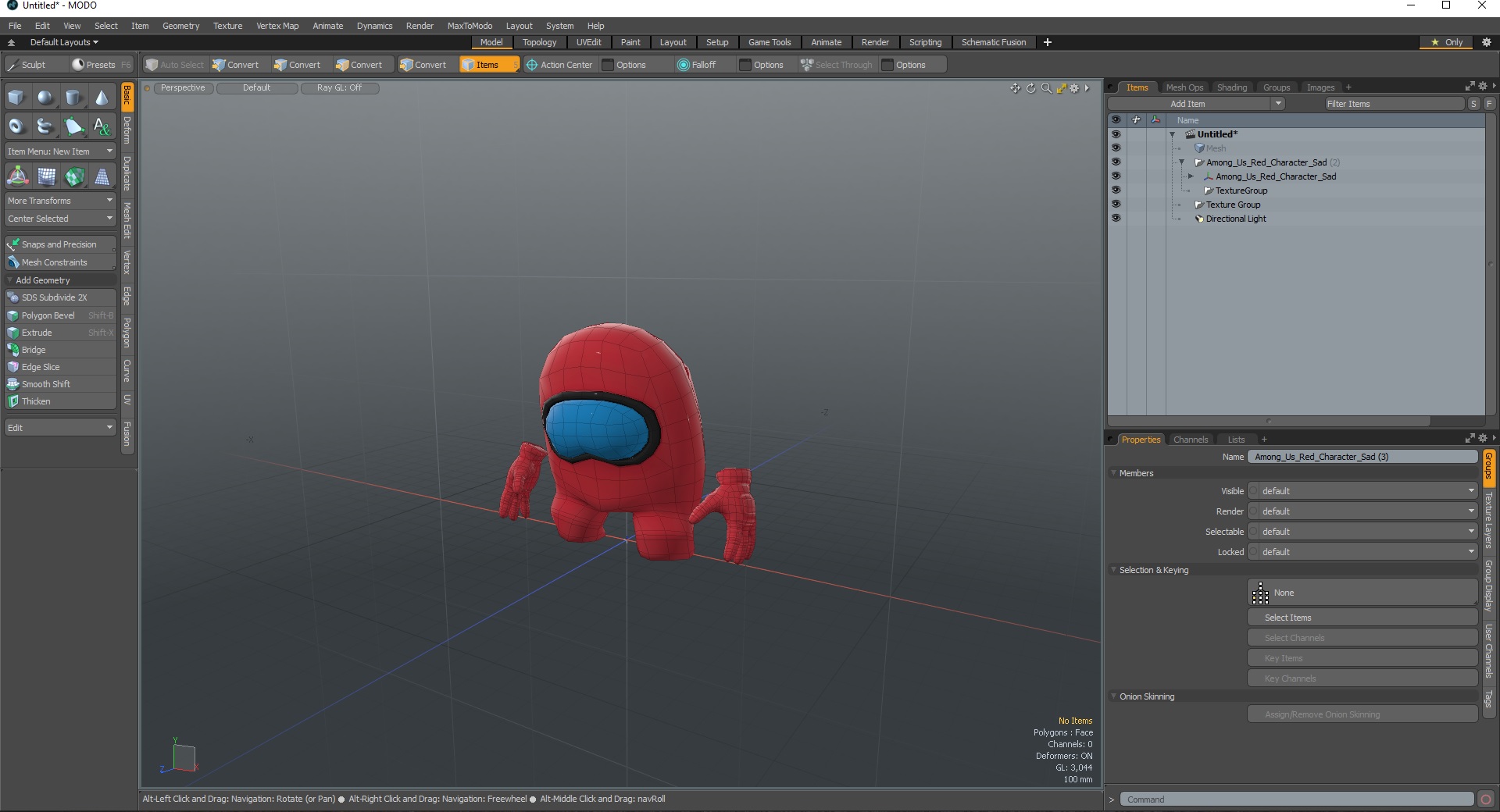
Task: Add new tab in the Items panel
Action: pos(1348,87)
